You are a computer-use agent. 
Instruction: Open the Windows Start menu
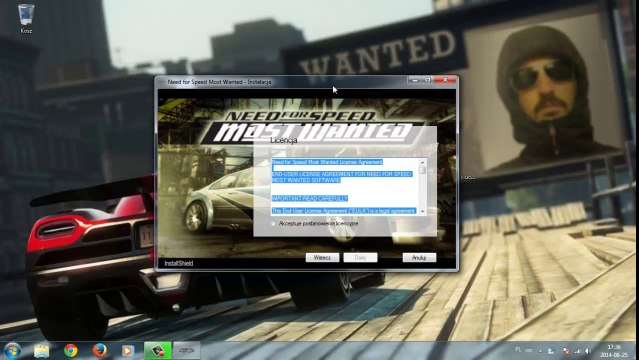12,351
